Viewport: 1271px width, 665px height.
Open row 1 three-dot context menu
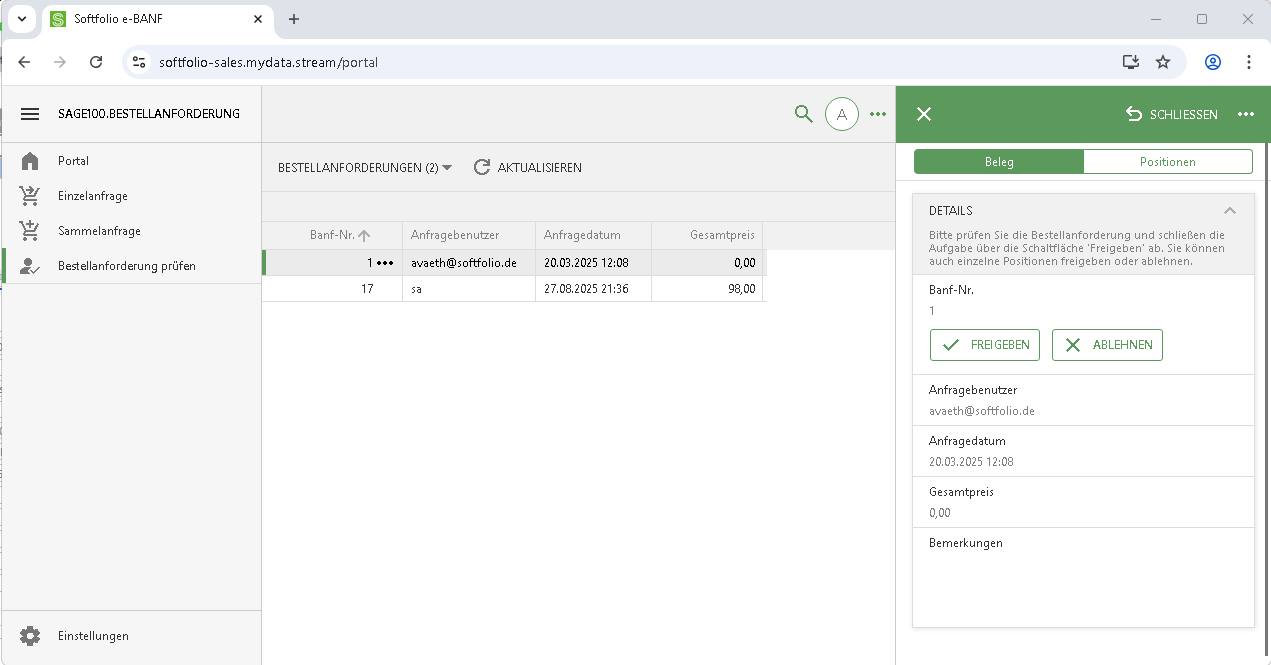coord(385,263)
